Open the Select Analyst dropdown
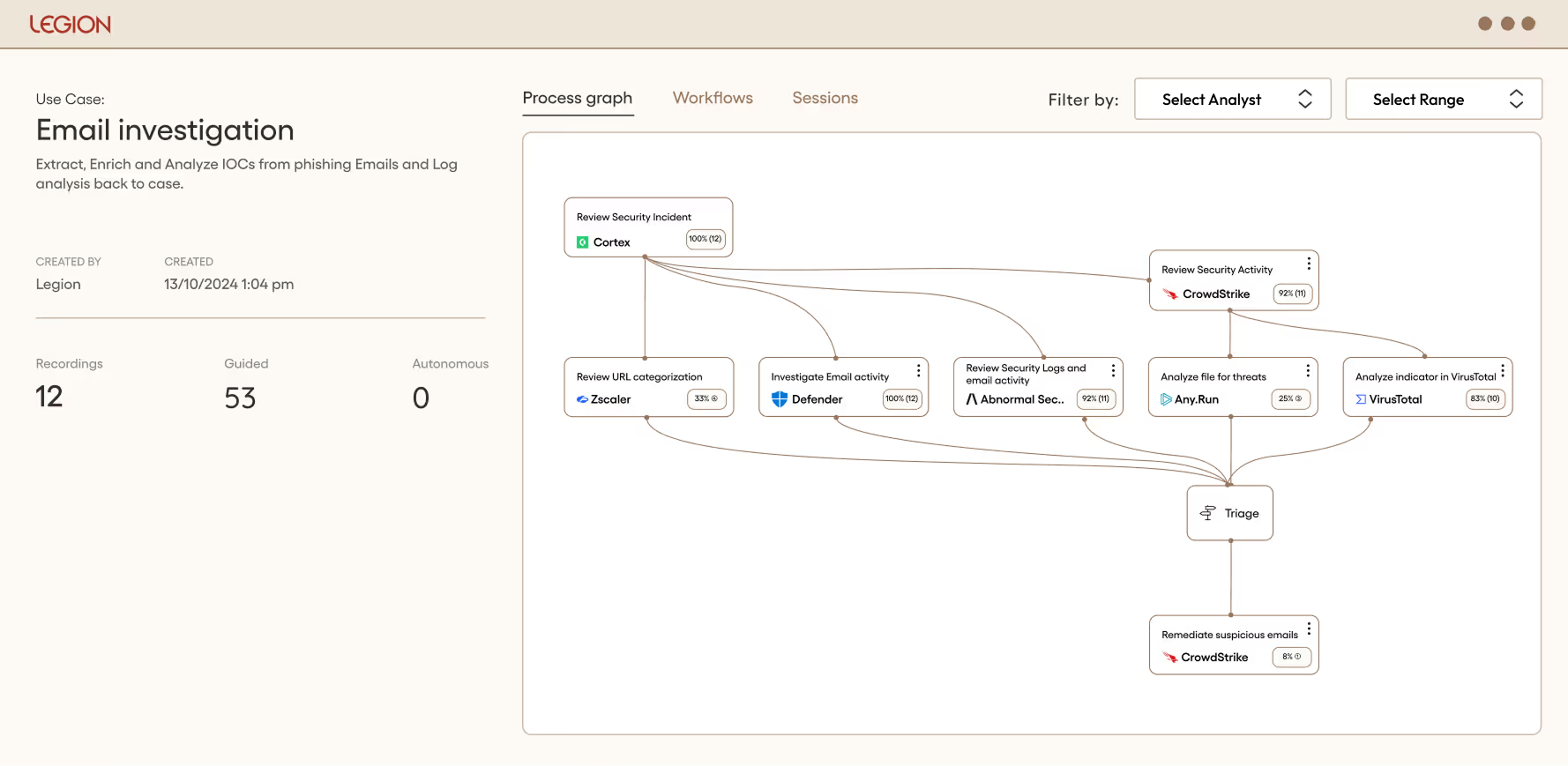The image size is (1568, 766). tap(1232, 99)
